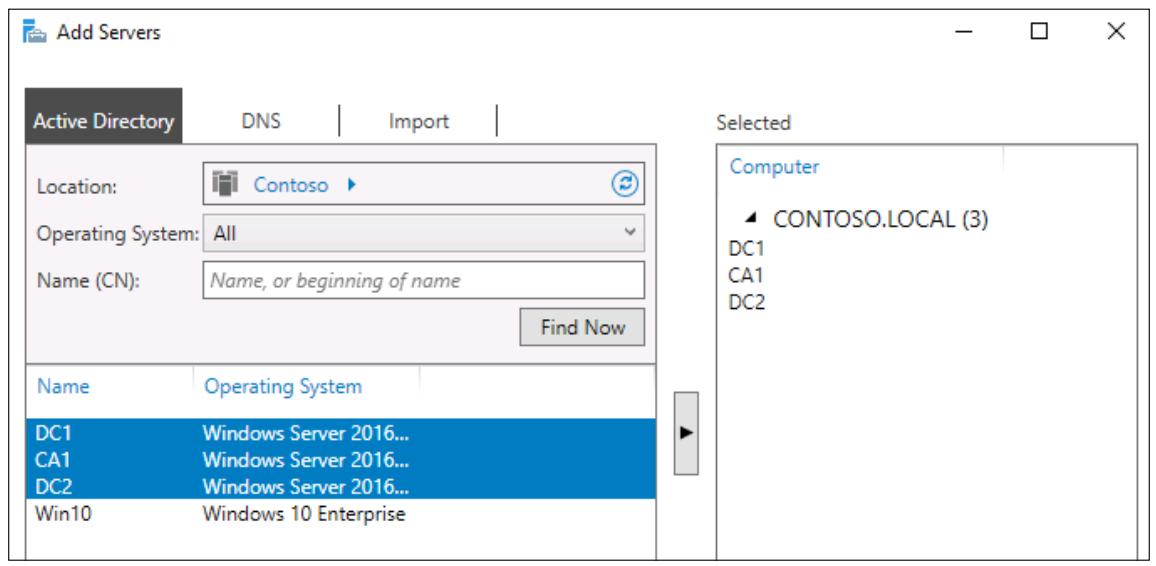Screen dimensions: 1156x566
Task: Close the Add Servers window
Action: tap(1116, 32)
